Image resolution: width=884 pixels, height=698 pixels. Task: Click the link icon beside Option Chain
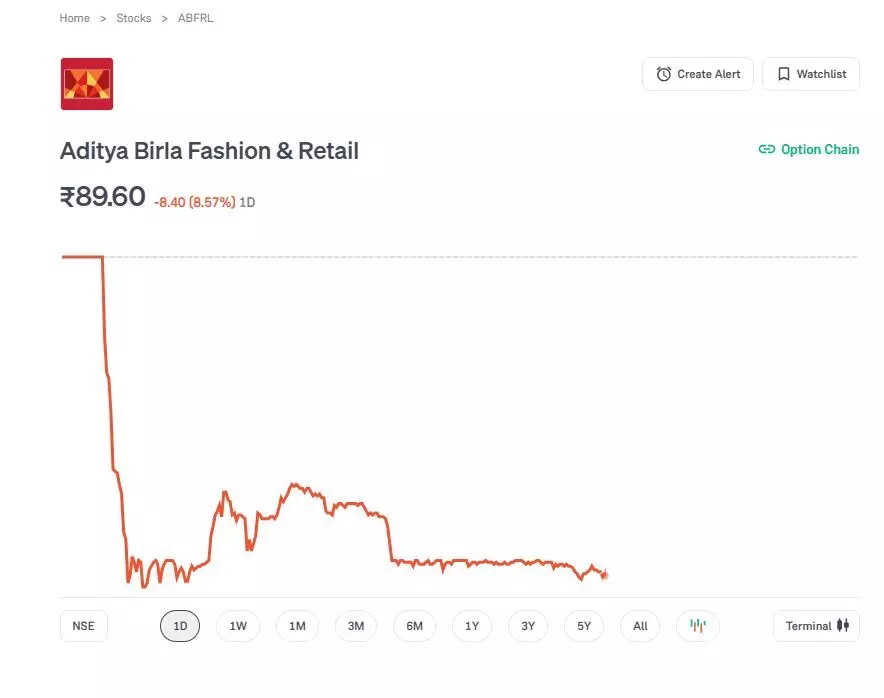pyautogui.click(x=767, y=150)
